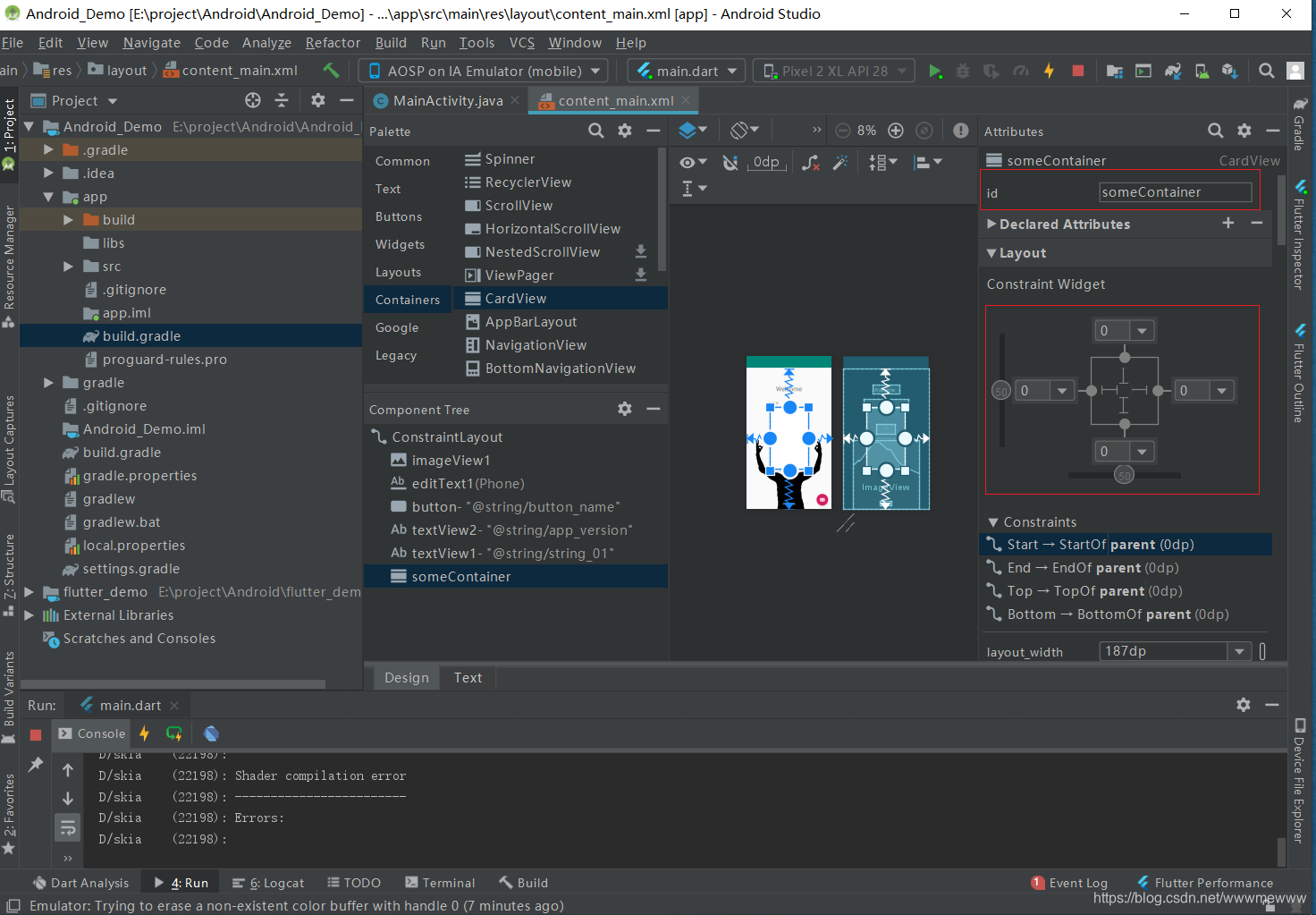The width and height of the screenshot is (1316, 915).
Task: Switch to the Text editor tab
Action: click(x=468, y=677)
